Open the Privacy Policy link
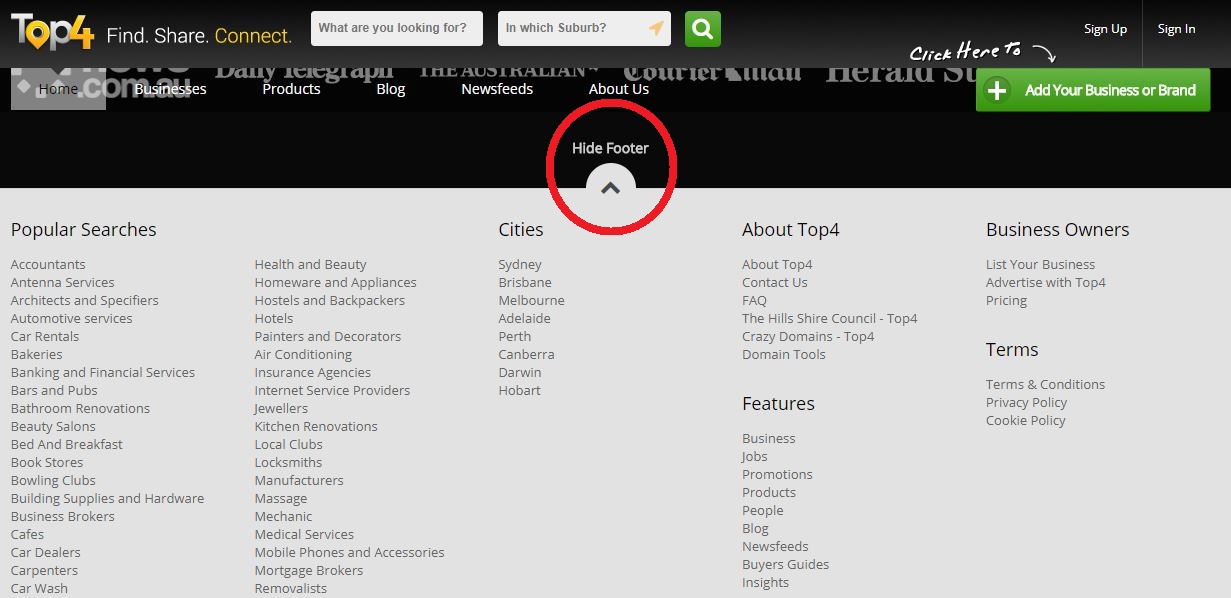This screenshot has height=598, width=1231. click(1026, 402)
